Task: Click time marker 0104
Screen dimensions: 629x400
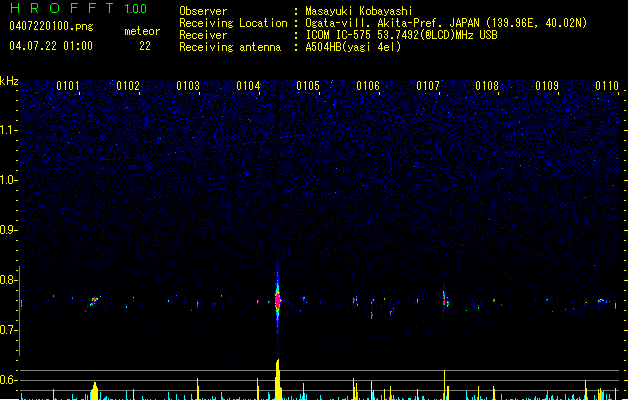Action: coord(248,86)
